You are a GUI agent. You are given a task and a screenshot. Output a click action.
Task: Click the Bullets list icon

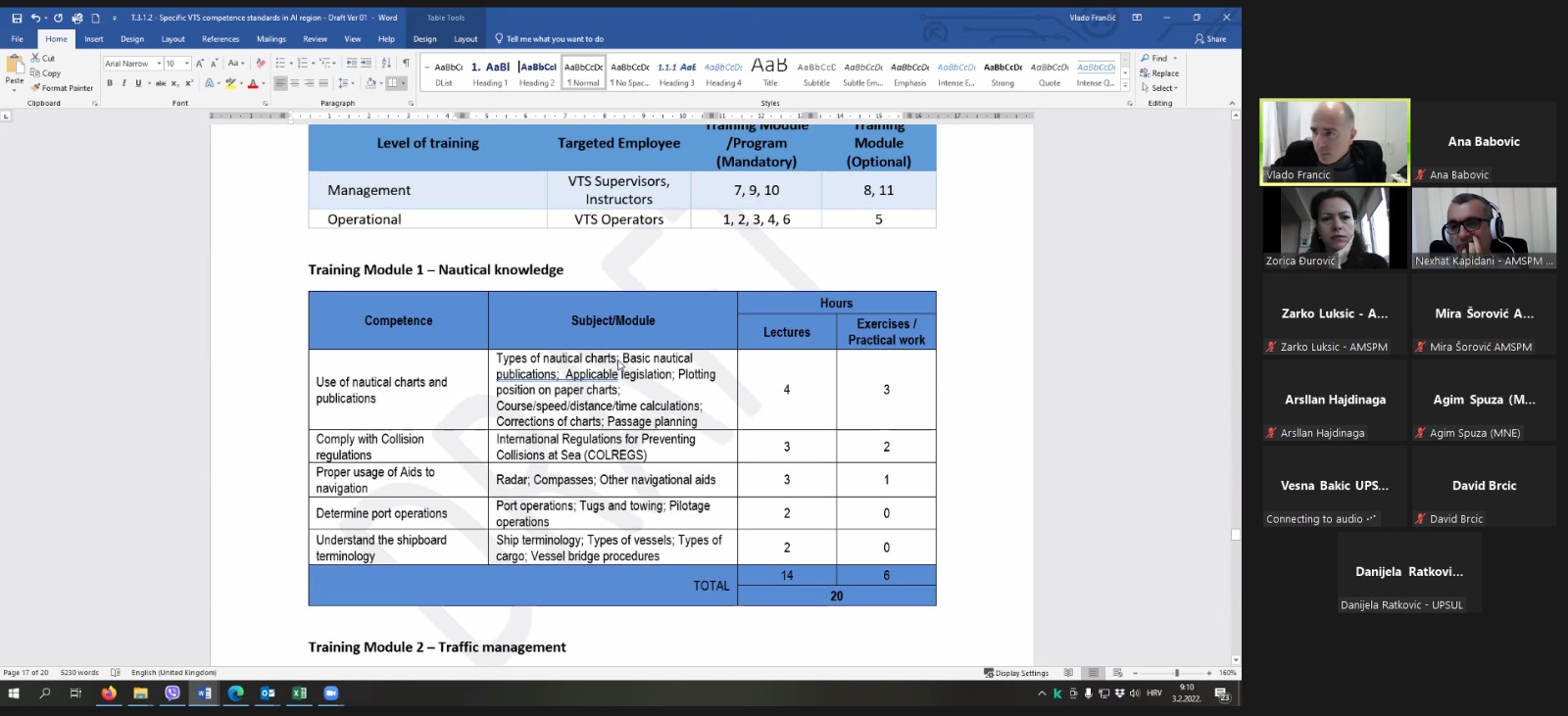[x=279, y=63]
